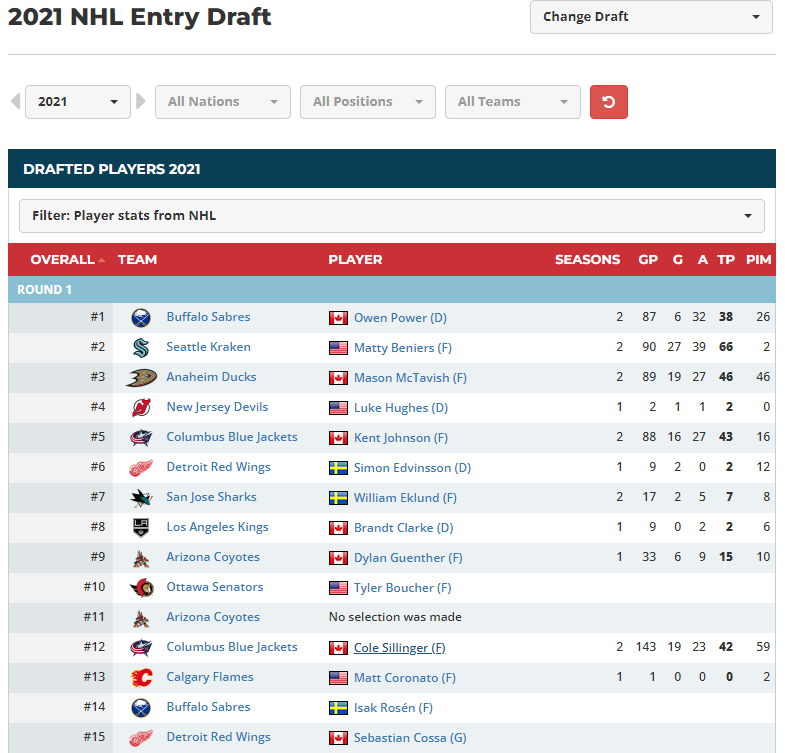785x753 pixels.
Task: Open the All Positions dropdown
Action: (x=367, y=102)
